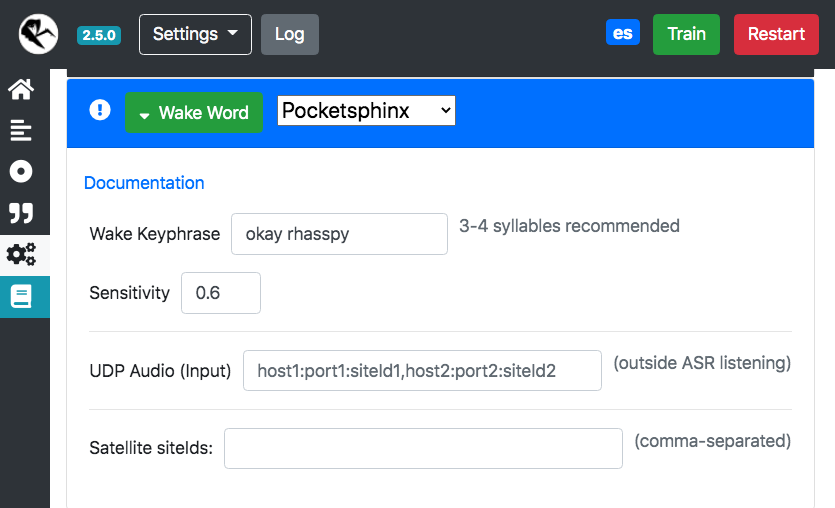Click the Sensitivity value field

click(220, 293)
